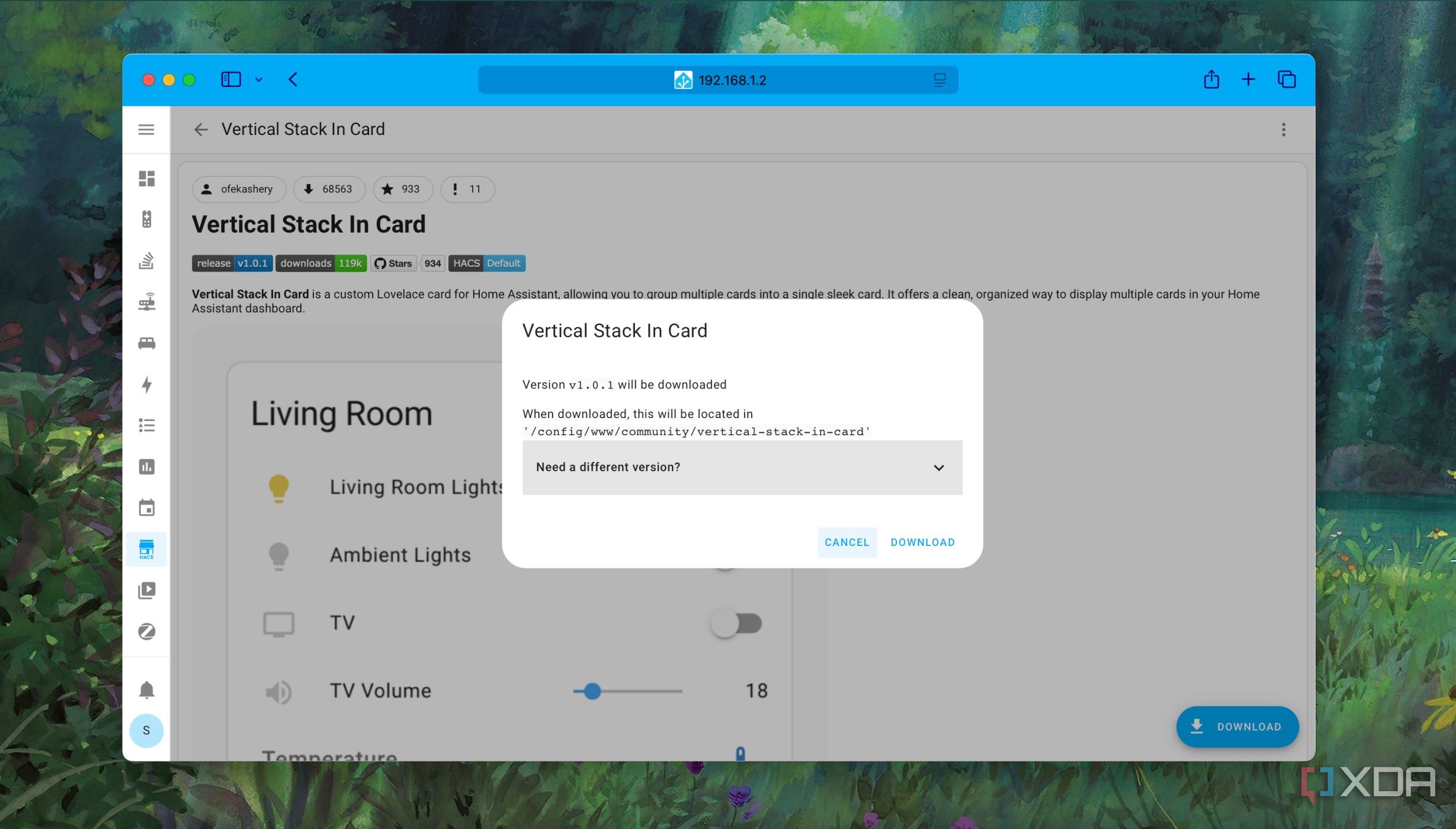
Task: Click the Living Room Lights bulb icon
Action: (x=278, y=488)
